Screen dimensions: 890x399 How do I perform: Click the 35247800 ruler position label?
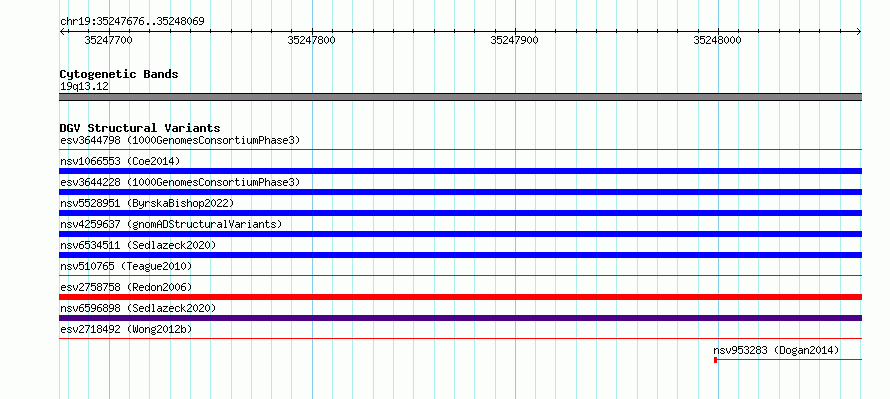coord(311,40)
